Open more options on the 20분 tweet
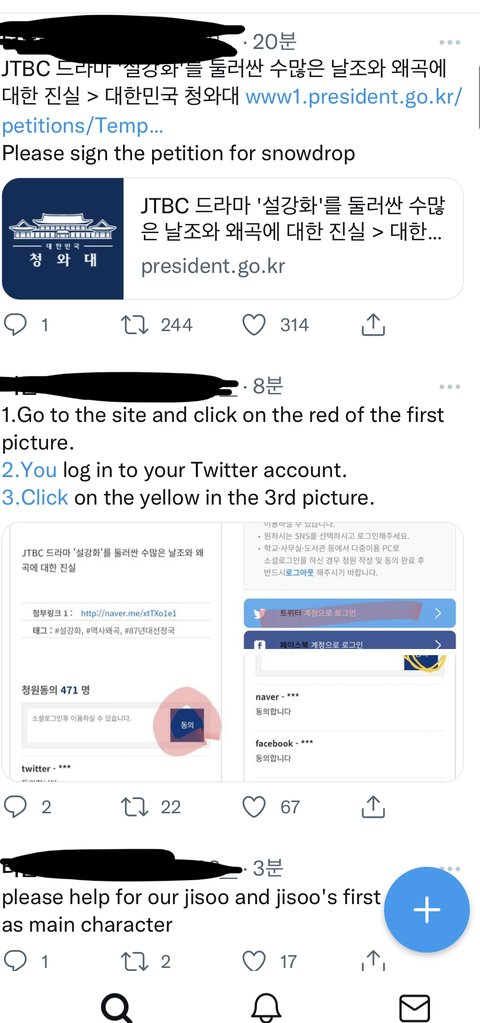The image size is (480, 1023). [x=450, y=42]
